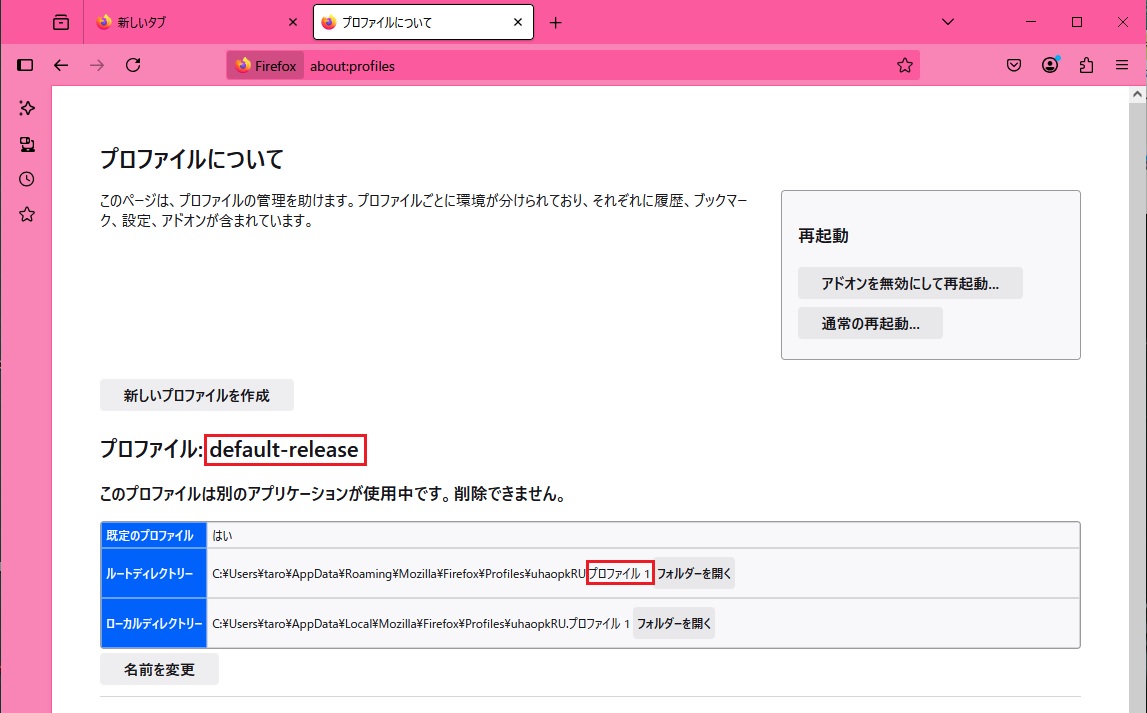
Task: Open the Pocket save icon
Action: tap(1013, 65)
